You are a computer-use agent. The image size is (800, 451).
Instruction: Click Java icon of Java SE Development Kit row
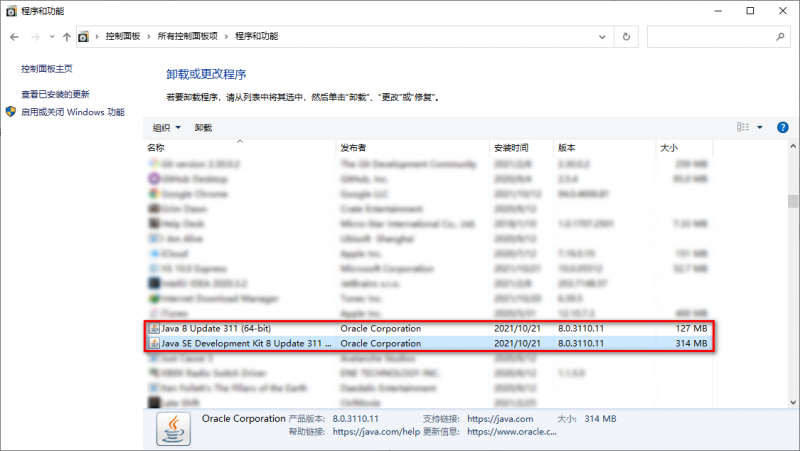pyautogui.click(x=154, y=343)
